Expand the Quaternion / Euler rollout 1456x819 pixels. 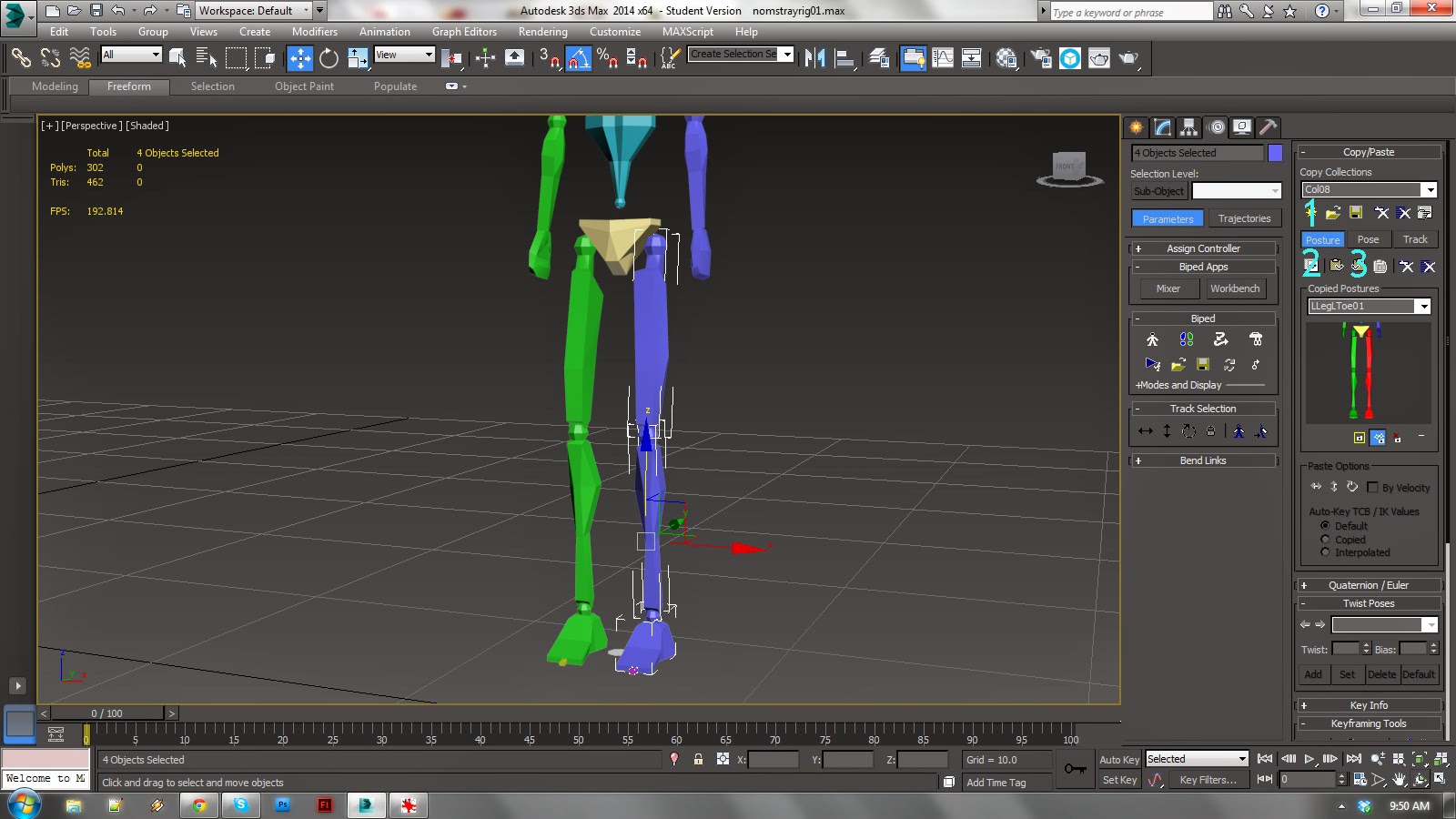coord(1369,585)
